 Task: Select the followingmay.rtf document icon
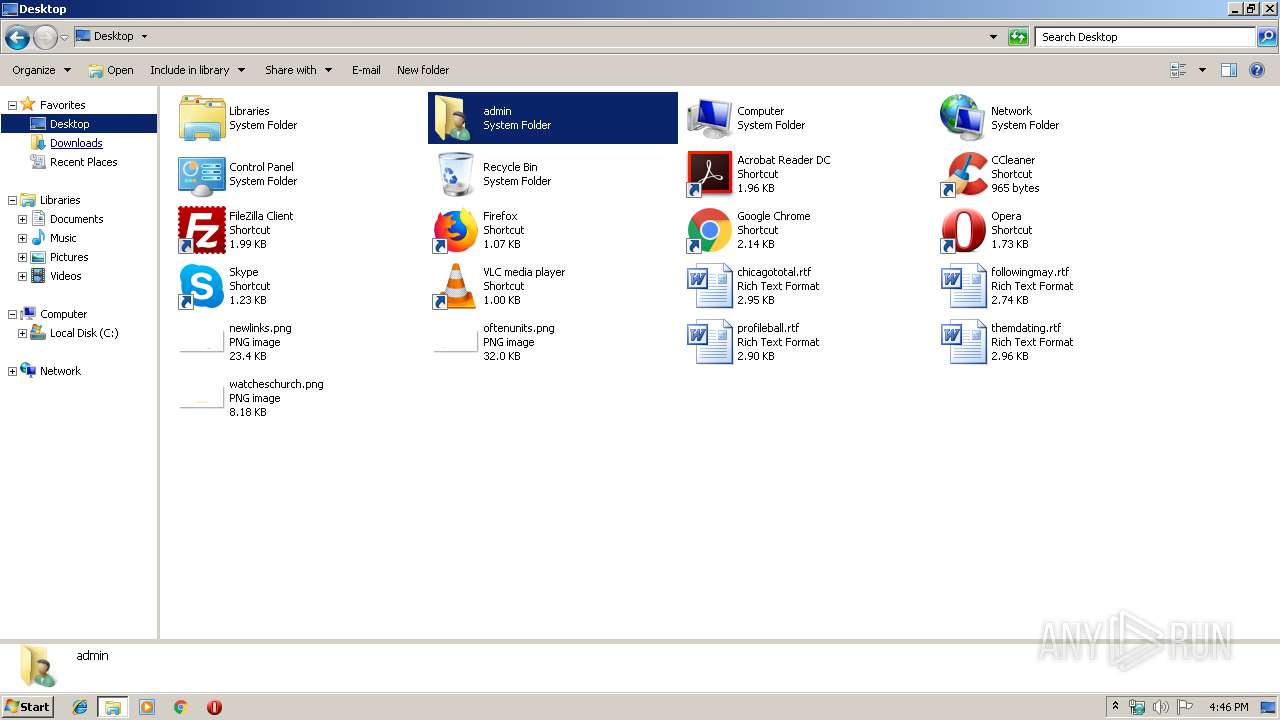(964, 286)
